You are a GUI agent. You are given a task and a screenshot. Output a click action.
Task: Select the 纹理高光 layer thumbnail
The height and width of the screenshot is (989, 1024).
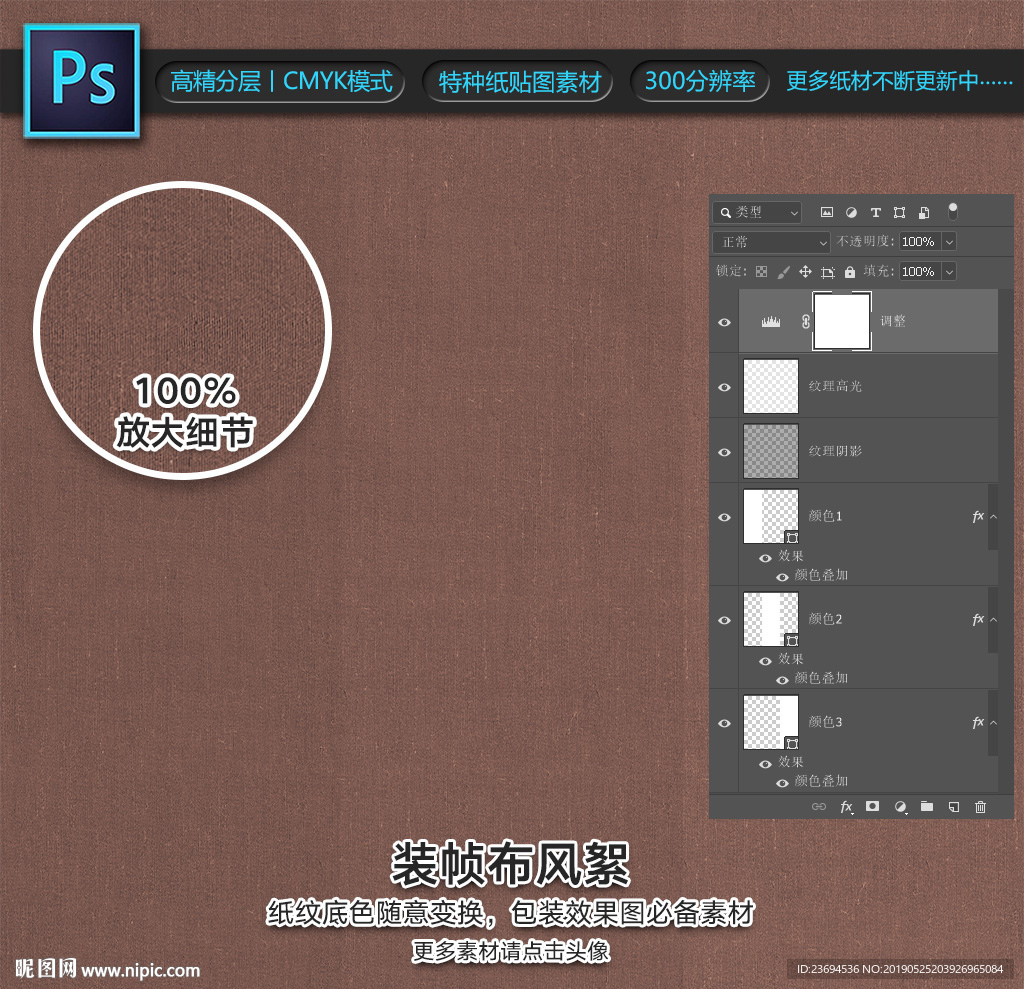(x=771, y=386)
